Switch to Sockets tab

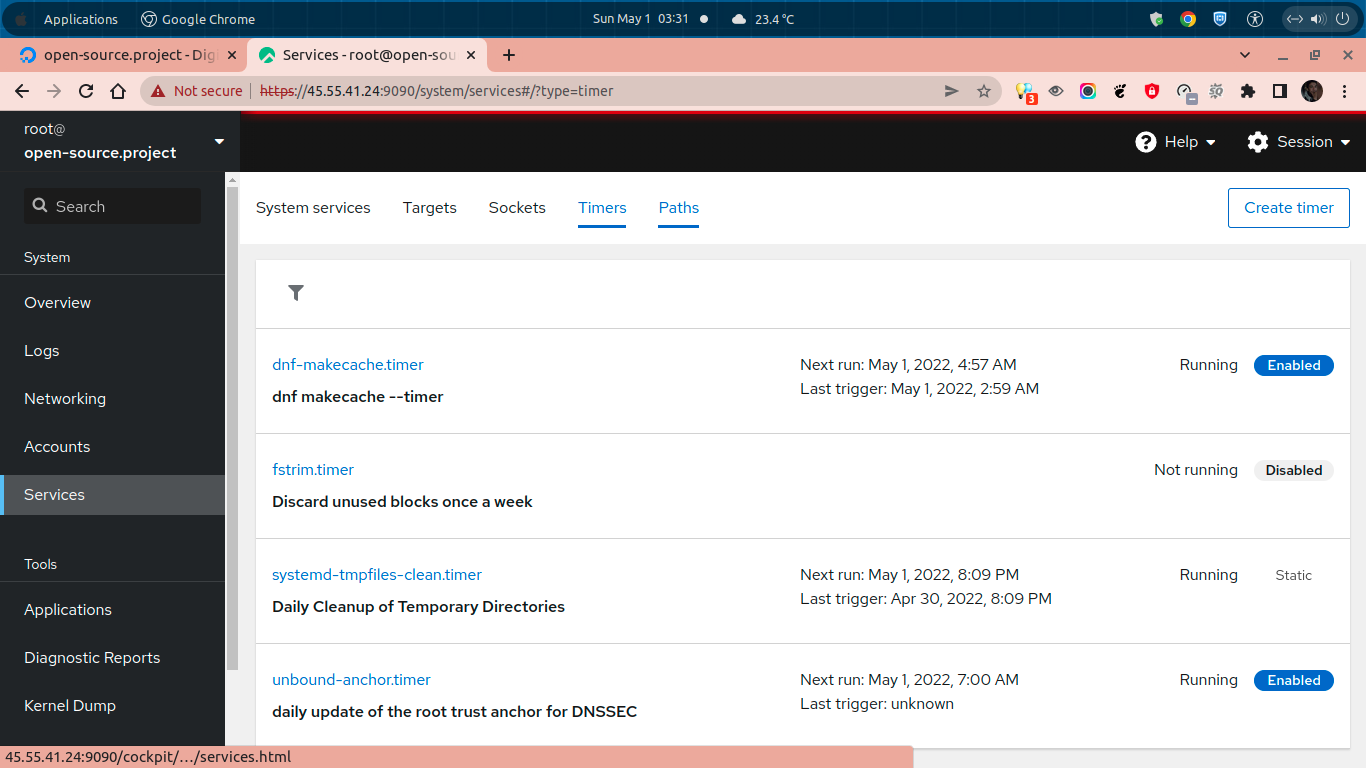(517, 208)
